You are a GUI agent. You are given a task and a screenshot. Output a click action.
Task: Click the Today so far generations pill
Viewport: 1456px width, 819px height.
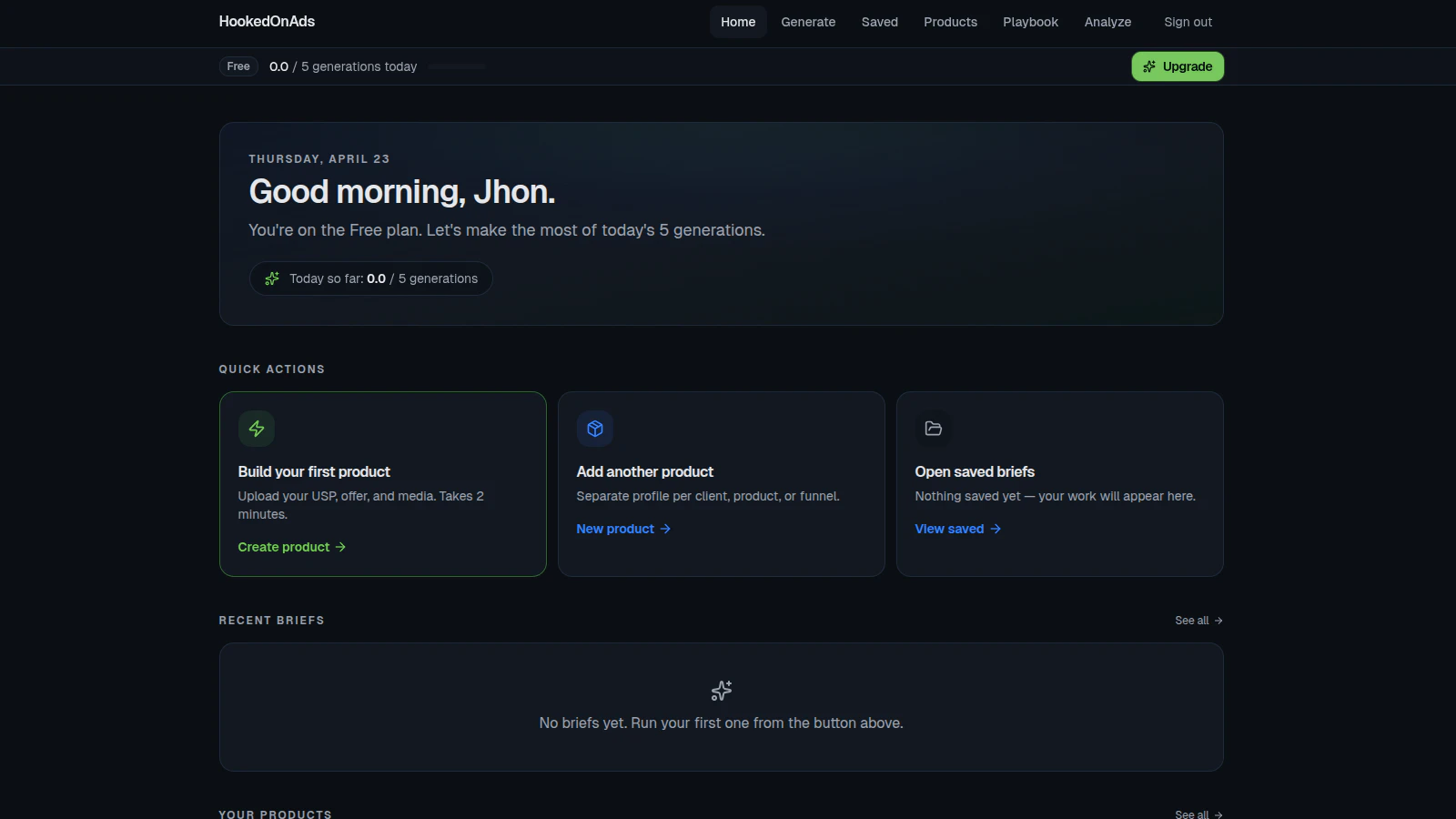(x=371, y=278)
